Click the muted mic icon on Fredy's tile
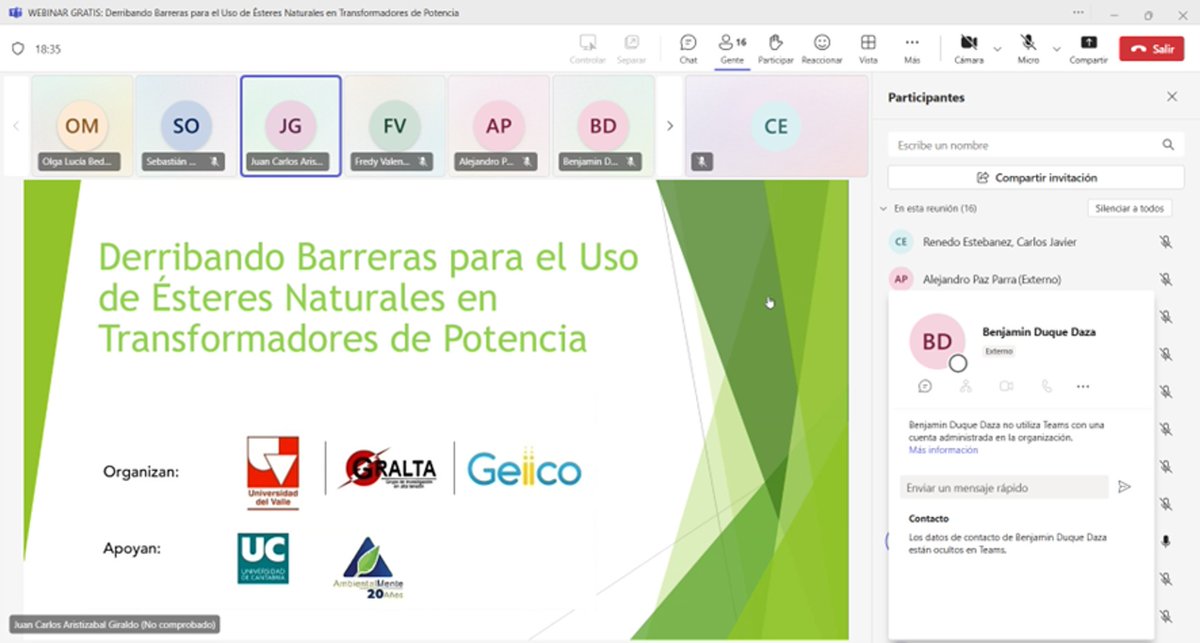 click(423, 161)
